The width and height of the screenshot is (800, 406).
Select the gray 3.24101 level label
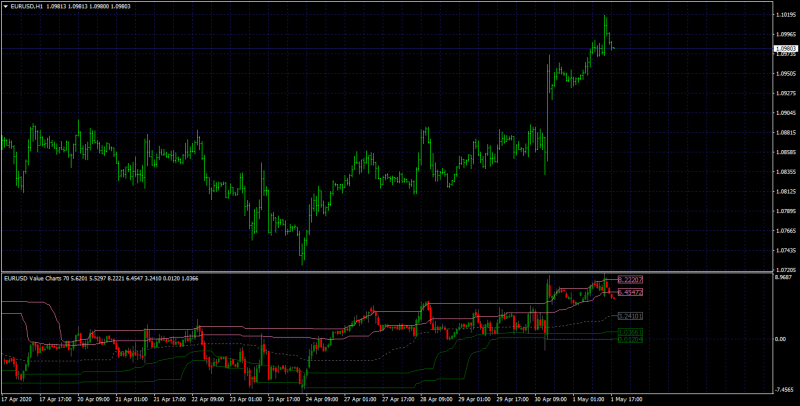click(630, 316)
